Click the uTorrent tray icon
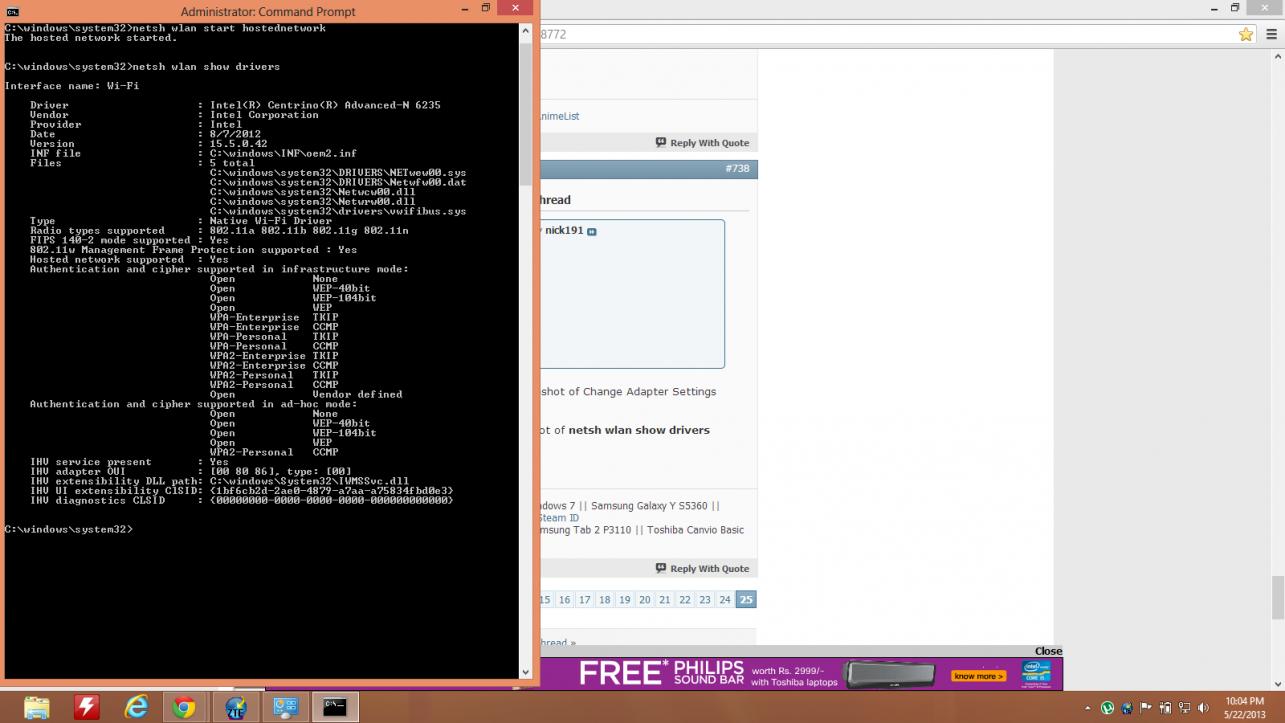This screenshot has height=723, width=1285. 1107,708
